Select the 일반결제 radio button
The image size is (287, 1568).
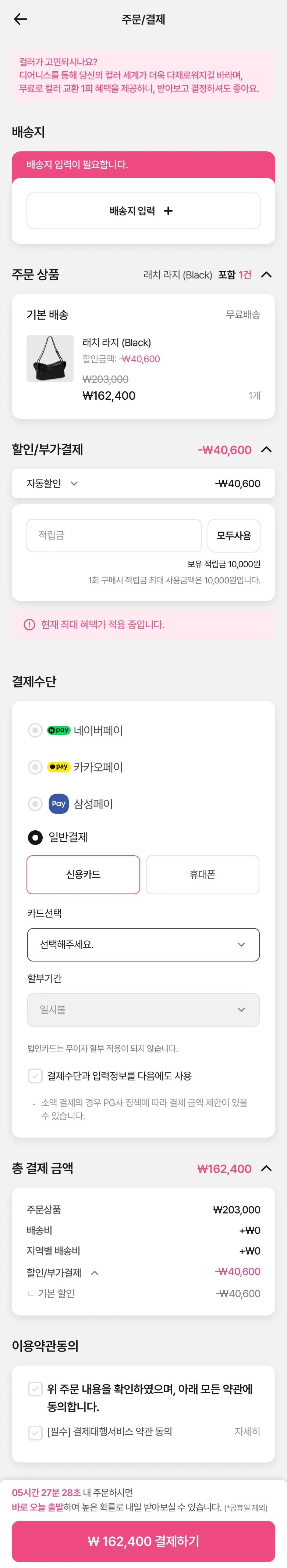tap(35, 837)
